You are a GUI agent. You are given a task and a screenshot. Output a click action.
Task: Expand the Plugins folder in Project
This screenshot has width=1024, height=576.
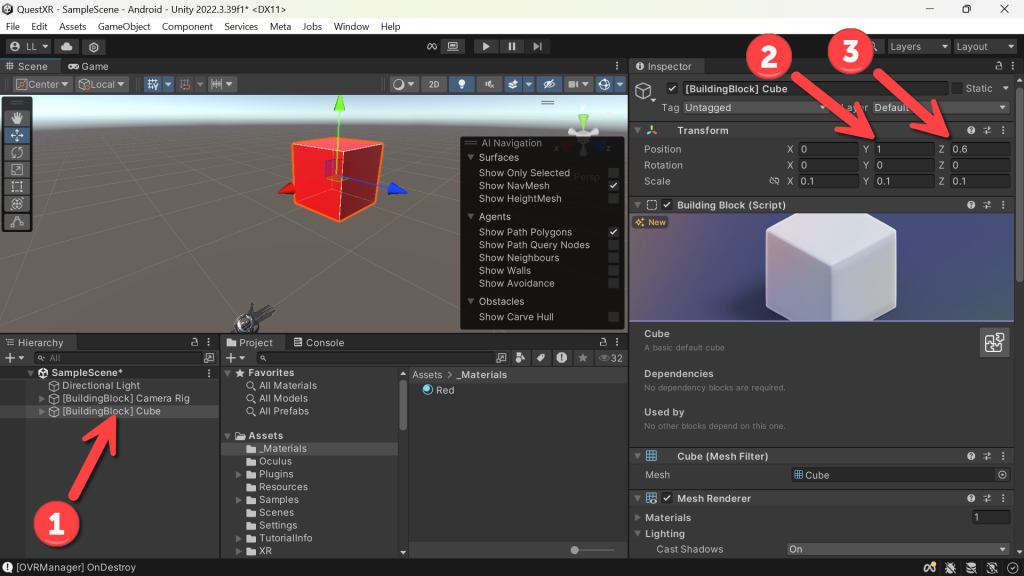239,474
